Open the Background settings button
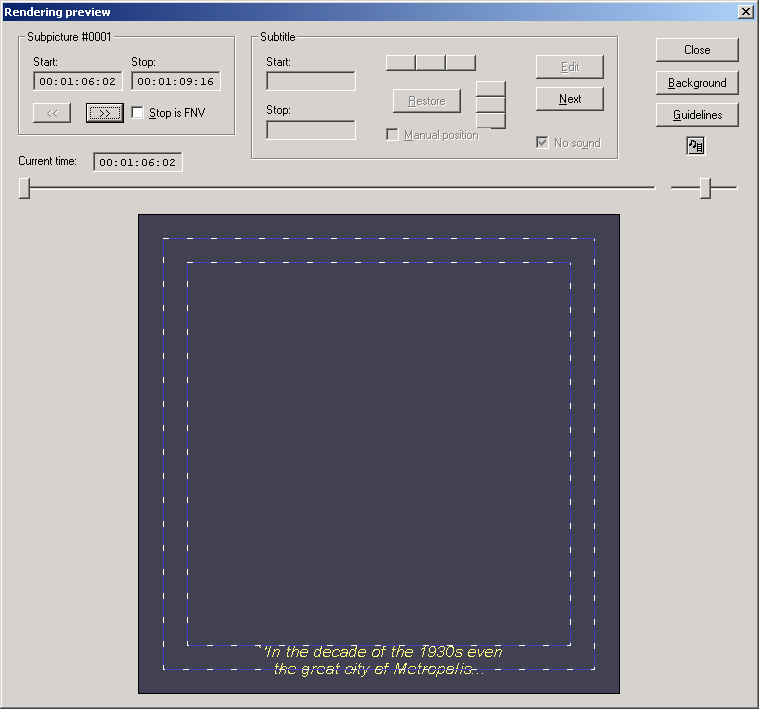The image size is (759, 709). (x=697, y=83)
